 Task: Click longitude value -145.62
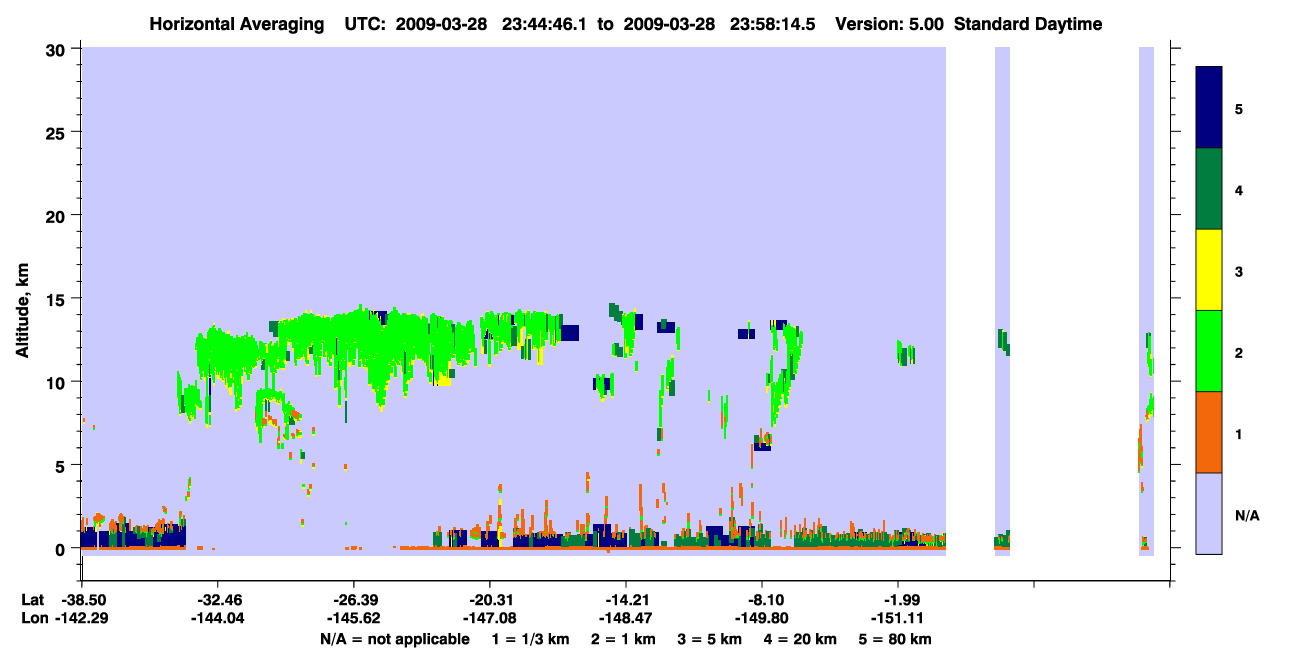pyautogui.click(x=353, y=618)
